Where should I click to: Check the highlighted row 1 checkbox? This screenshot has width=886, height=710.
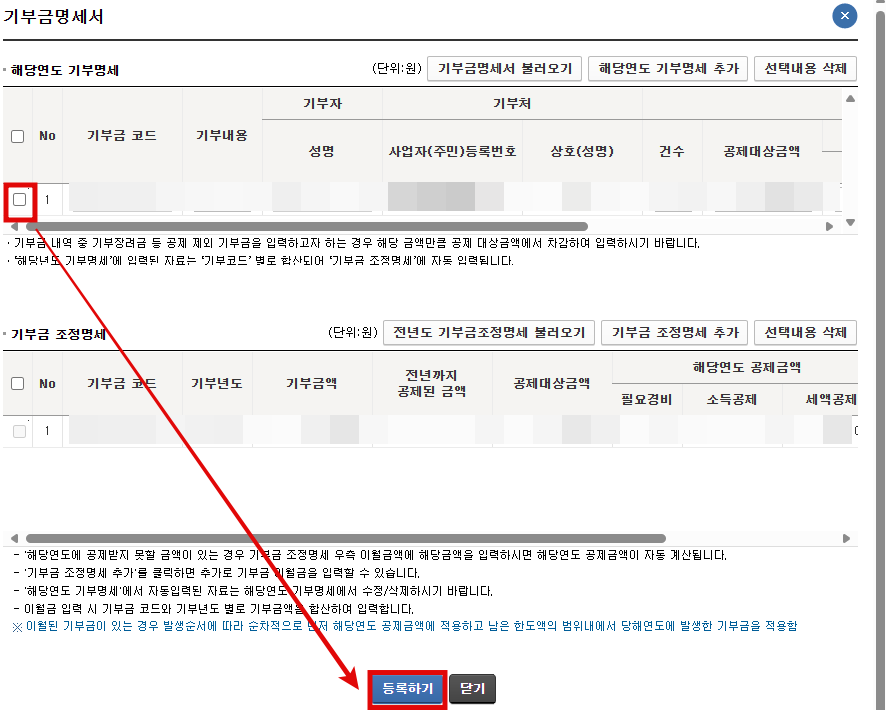17,197
